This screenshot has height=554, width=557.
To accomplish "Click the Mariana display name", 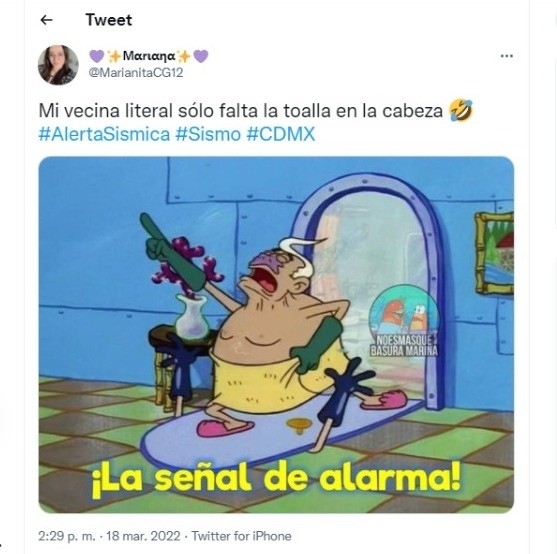I will pos(149,56).
